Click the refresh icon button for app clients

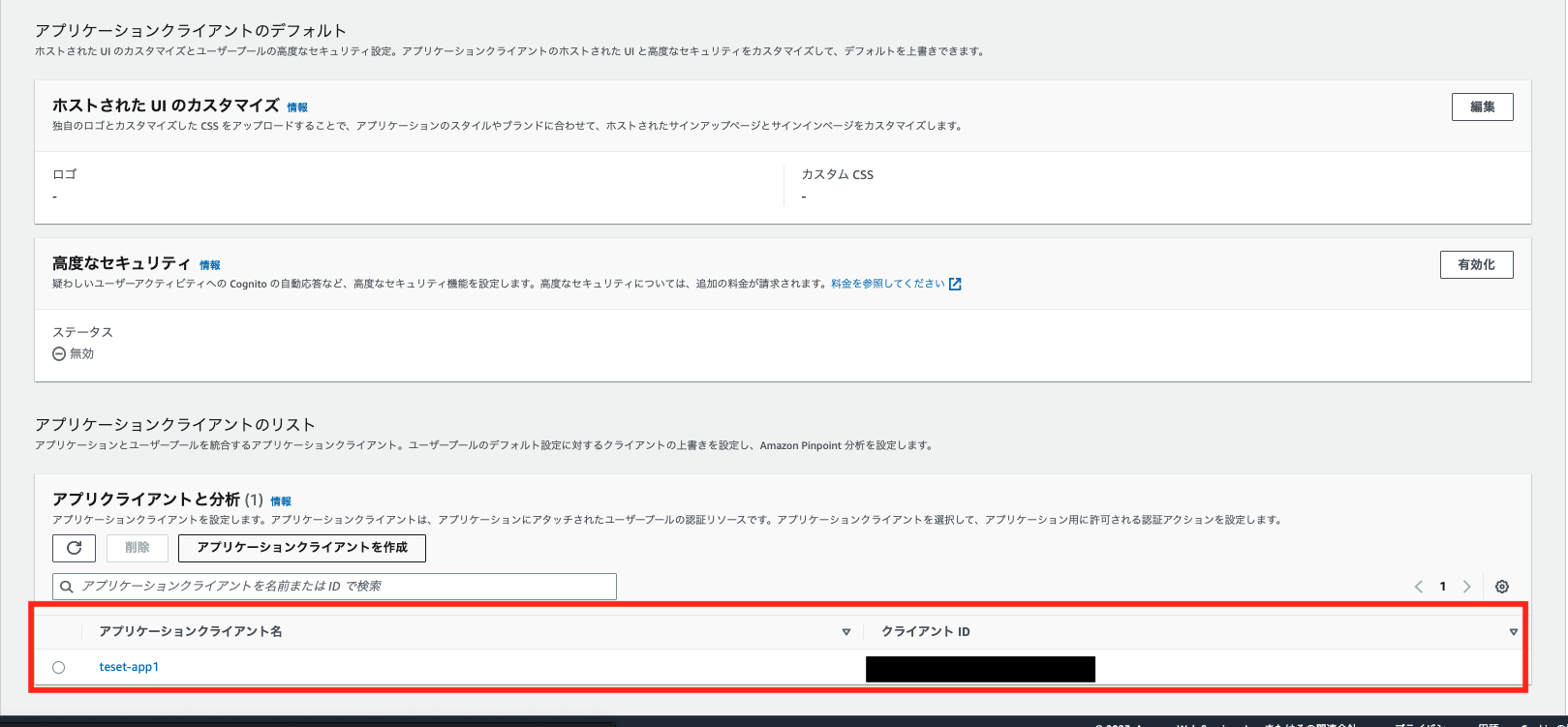point(74,548)
